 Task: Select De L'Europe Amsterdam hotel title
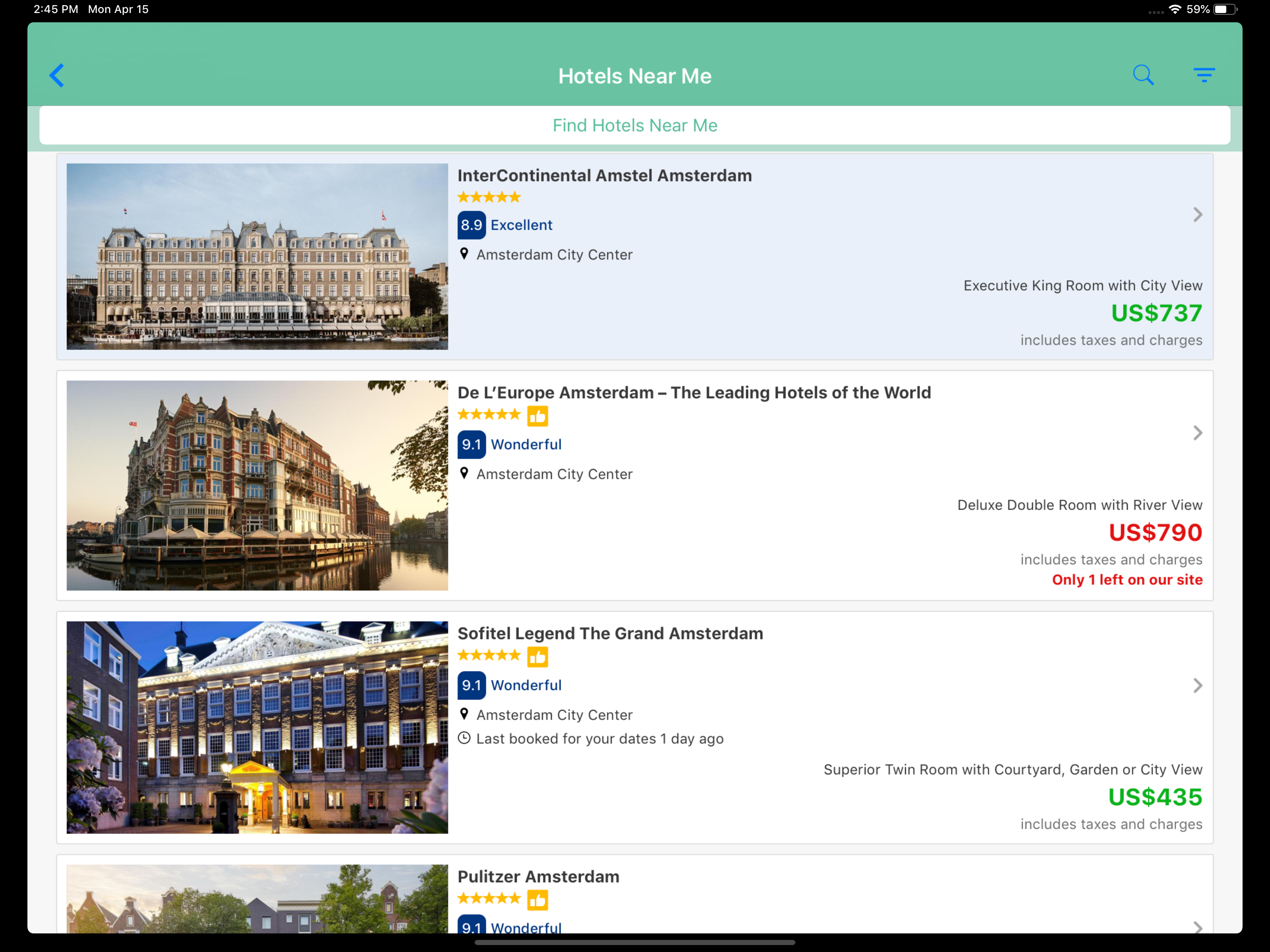point(694,393)
